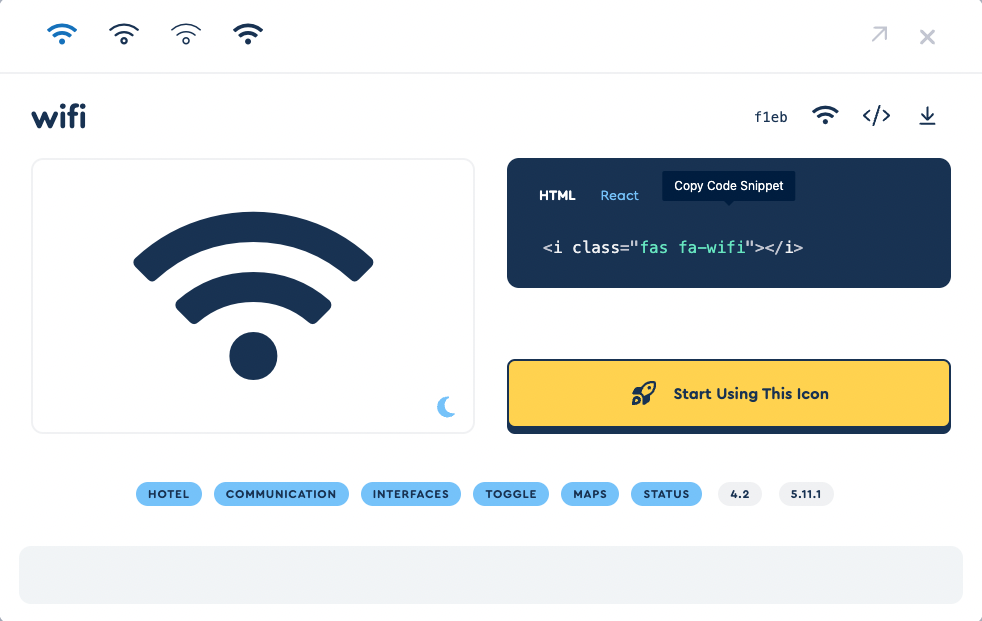This screenshot has height=621, width=982.
Task: Copy the fas fa-wifi code snippet
Action: click(673, 247)
